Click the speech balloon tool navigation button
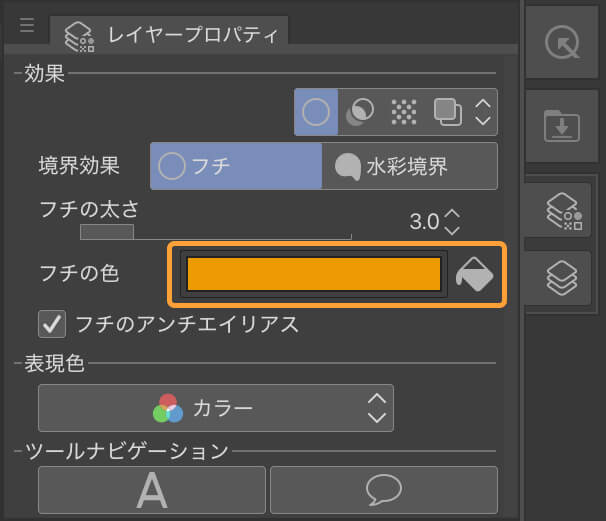Viewport: 606px width, 521px height. (384, 490)
